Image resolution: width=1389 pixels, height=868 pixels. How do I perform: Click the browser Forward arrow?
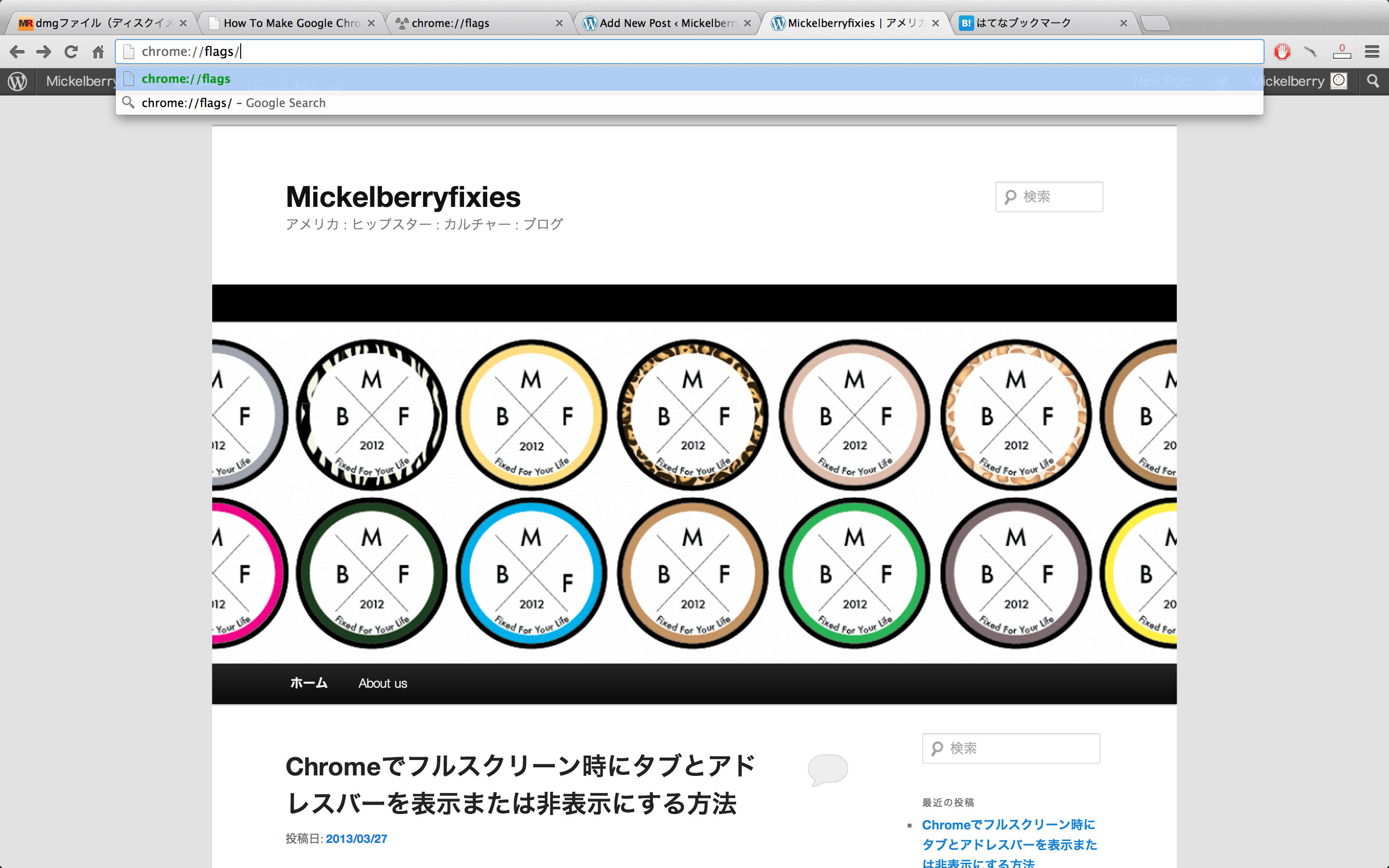pyautogui.click(x=43, y=52)
